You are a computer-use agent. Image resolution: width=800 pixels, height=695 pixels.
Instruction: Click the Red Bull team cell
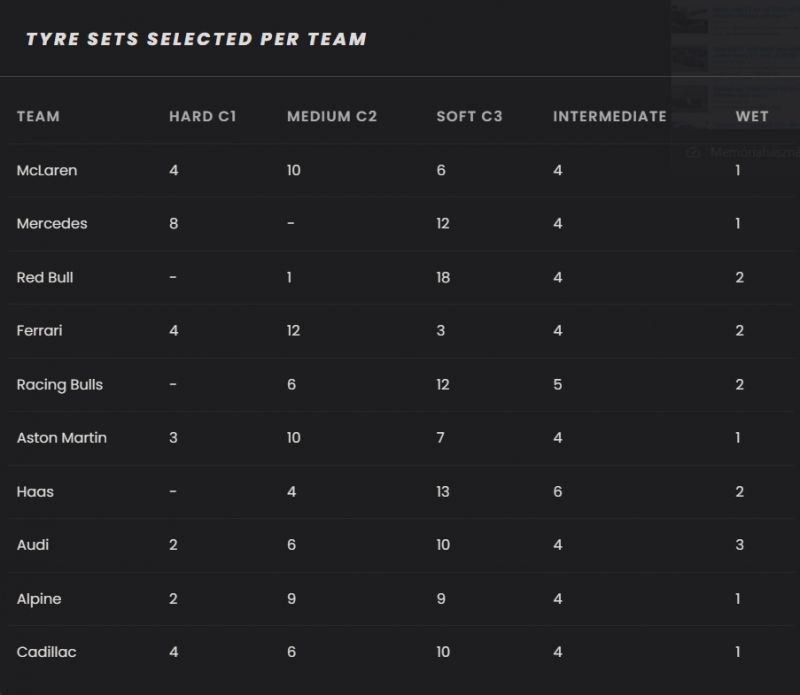point(45,277)
